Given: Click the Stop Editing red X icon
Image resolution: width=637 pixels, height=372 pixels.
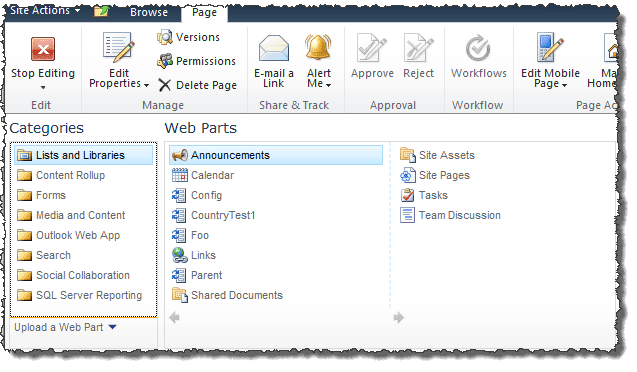Looking at the screenshot, I should point(43,49).
